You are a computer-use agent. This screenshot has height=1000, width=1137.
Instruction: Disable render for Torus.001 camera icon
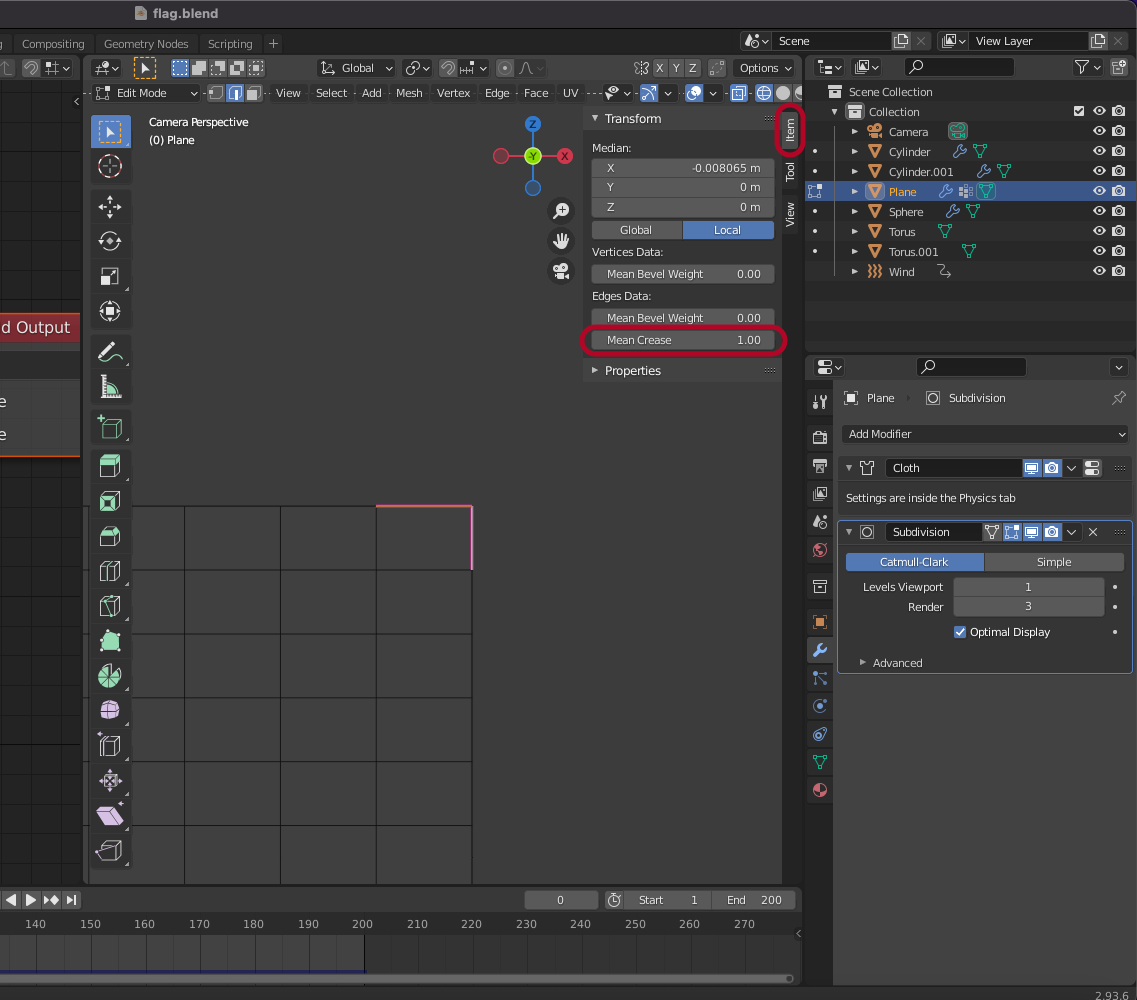click(1119, 251)
